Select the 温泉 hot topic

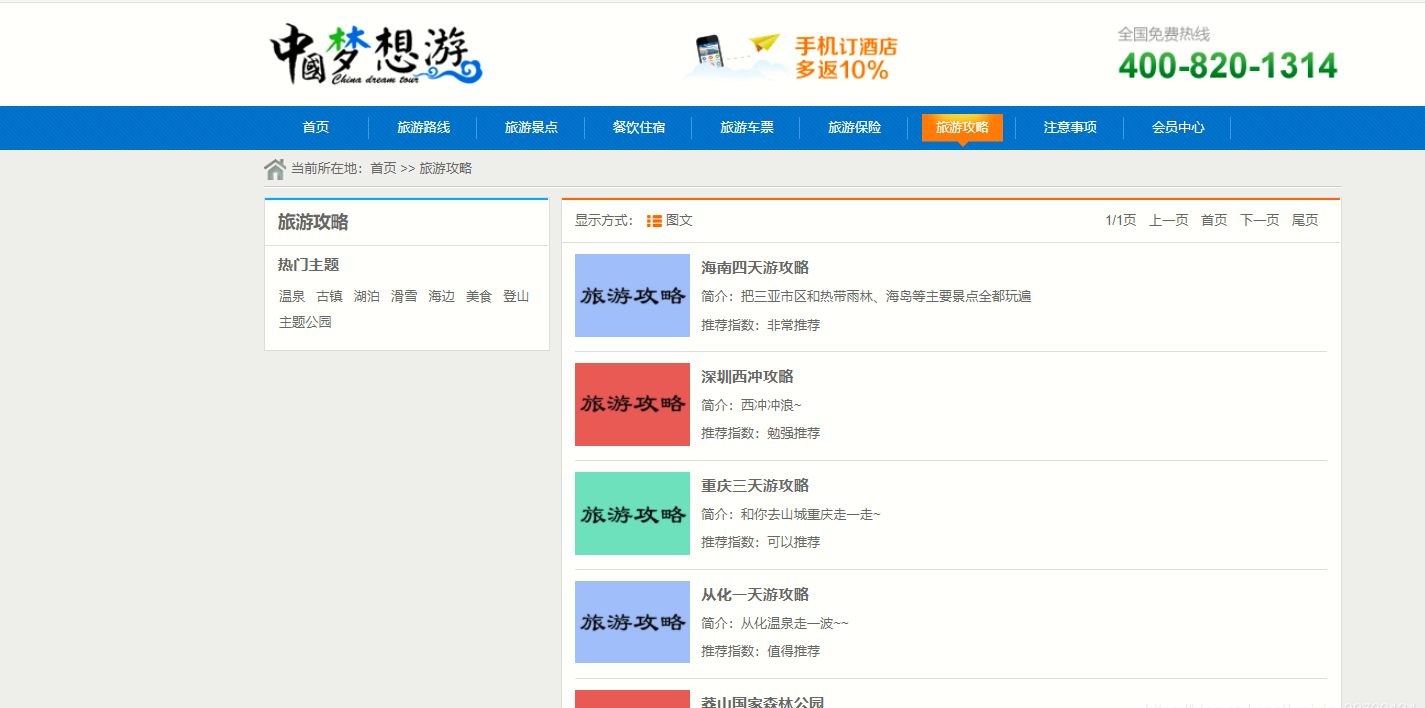click(x=292, y=297)
